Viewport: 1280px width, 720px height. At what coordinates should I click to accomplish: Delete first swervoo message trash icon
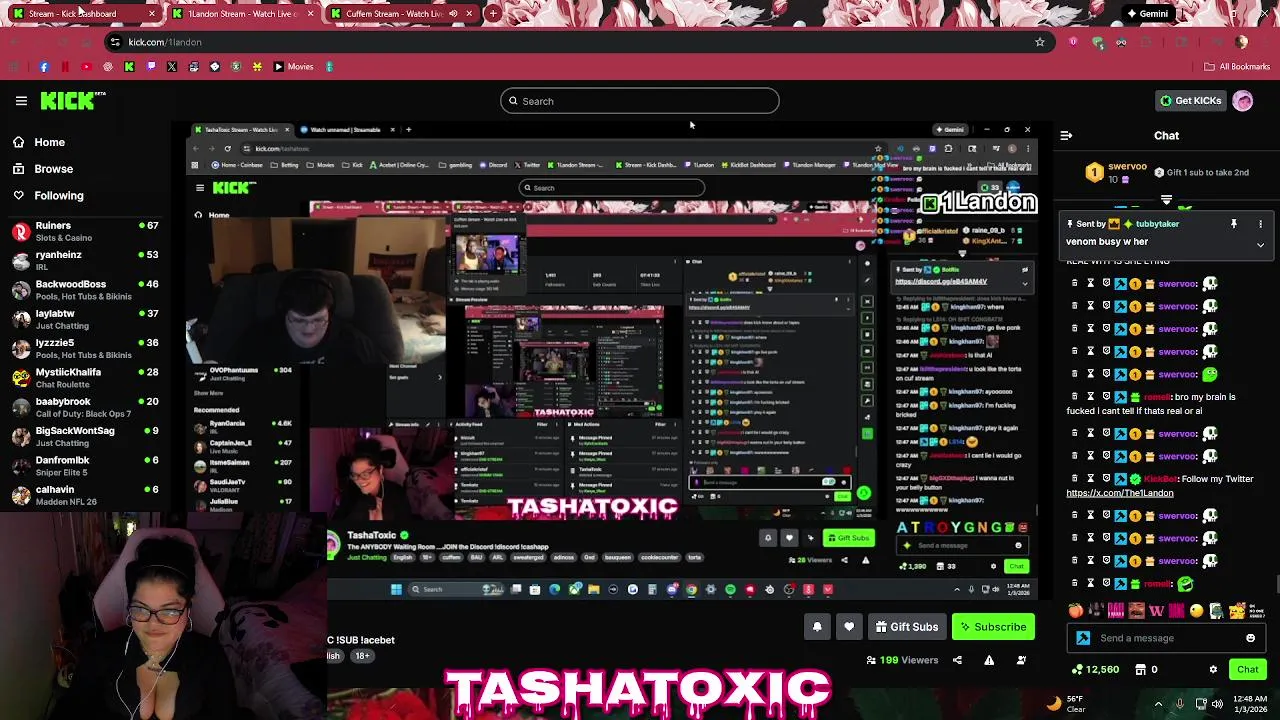[x=1075, y=284]
